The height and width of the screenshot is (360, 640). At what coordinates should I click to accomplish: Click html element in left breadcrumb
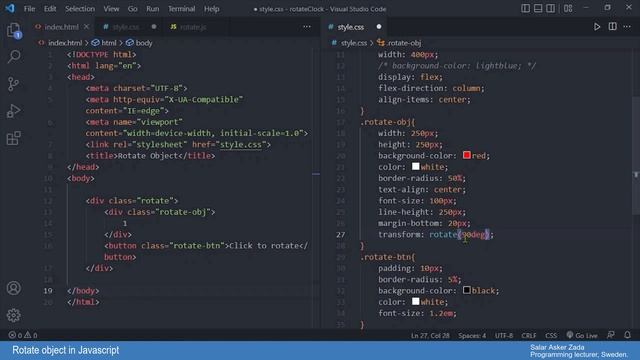coord(109,43)
